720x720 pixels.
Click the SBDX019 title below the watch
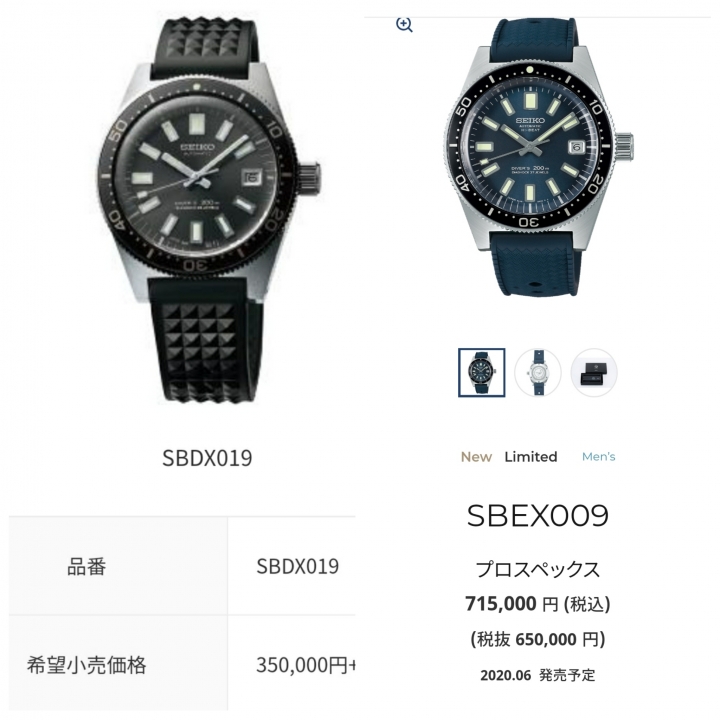pos(207,458)
